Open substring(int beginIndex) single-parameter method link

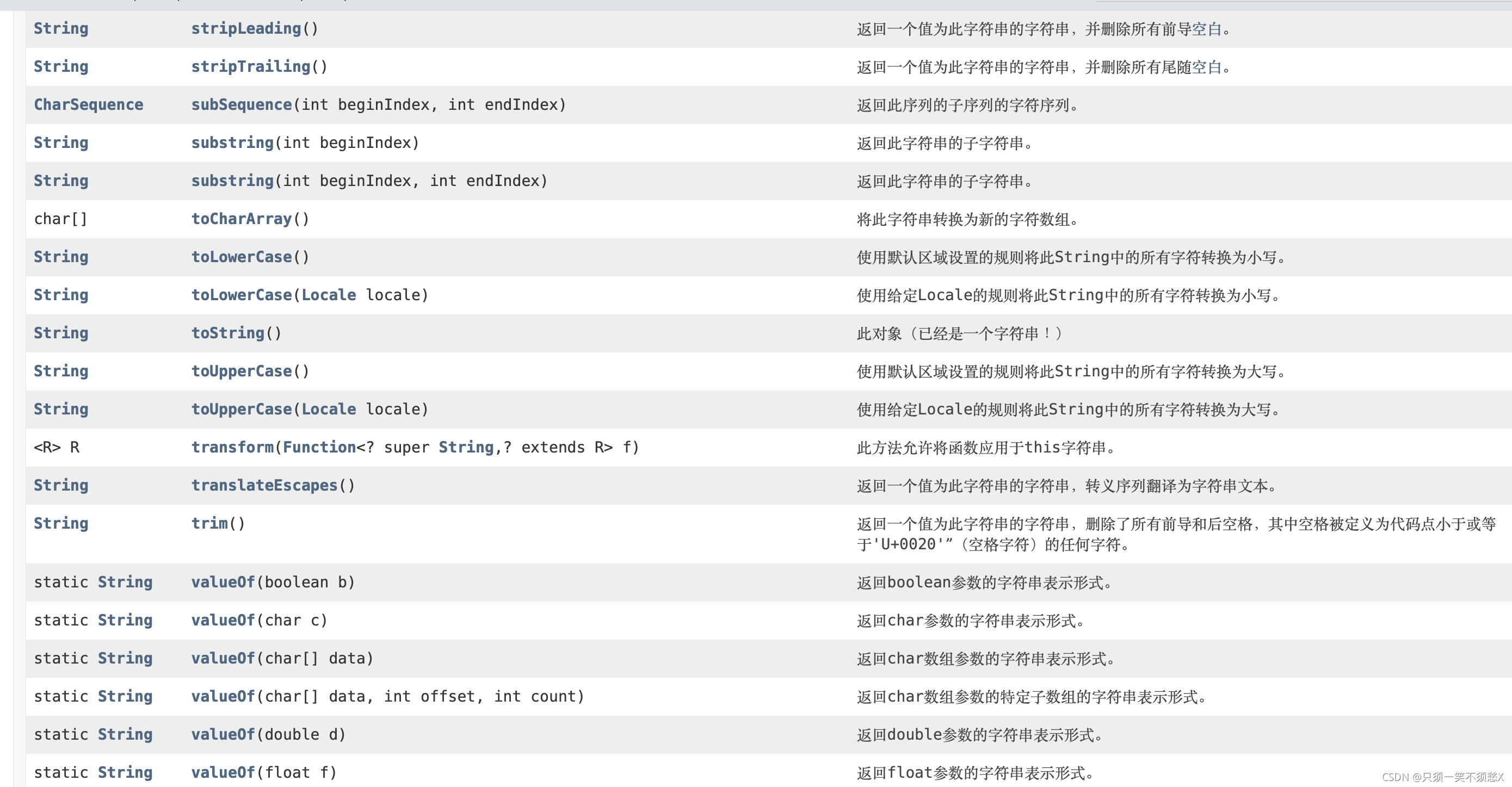click(232, 143)
